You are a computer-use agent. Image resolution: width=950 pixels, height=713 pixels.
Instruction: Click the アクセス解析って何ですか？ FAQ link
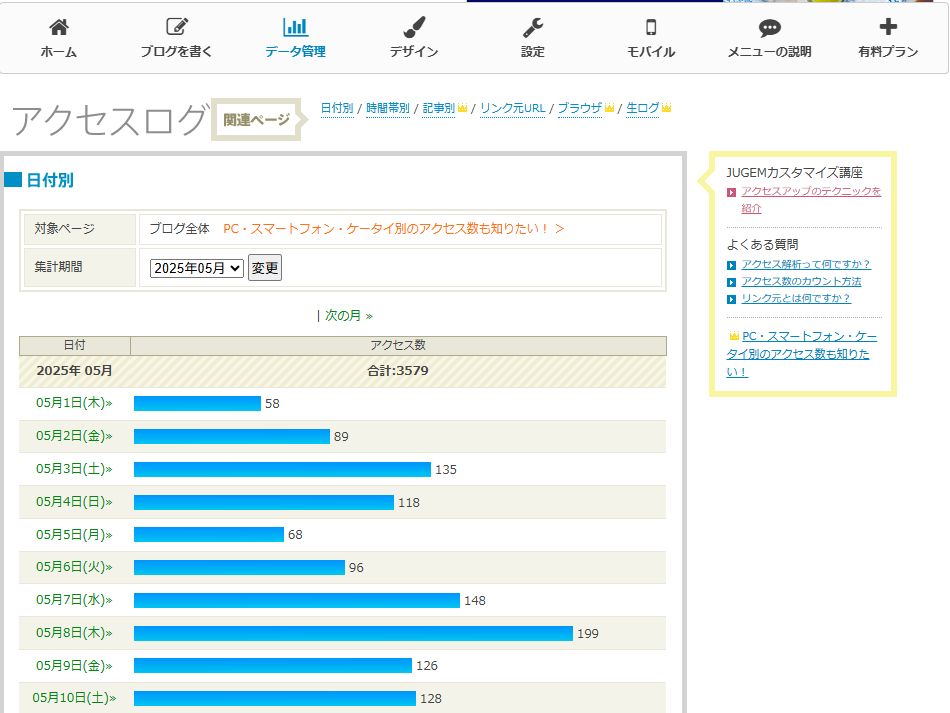tap(806, 265)
